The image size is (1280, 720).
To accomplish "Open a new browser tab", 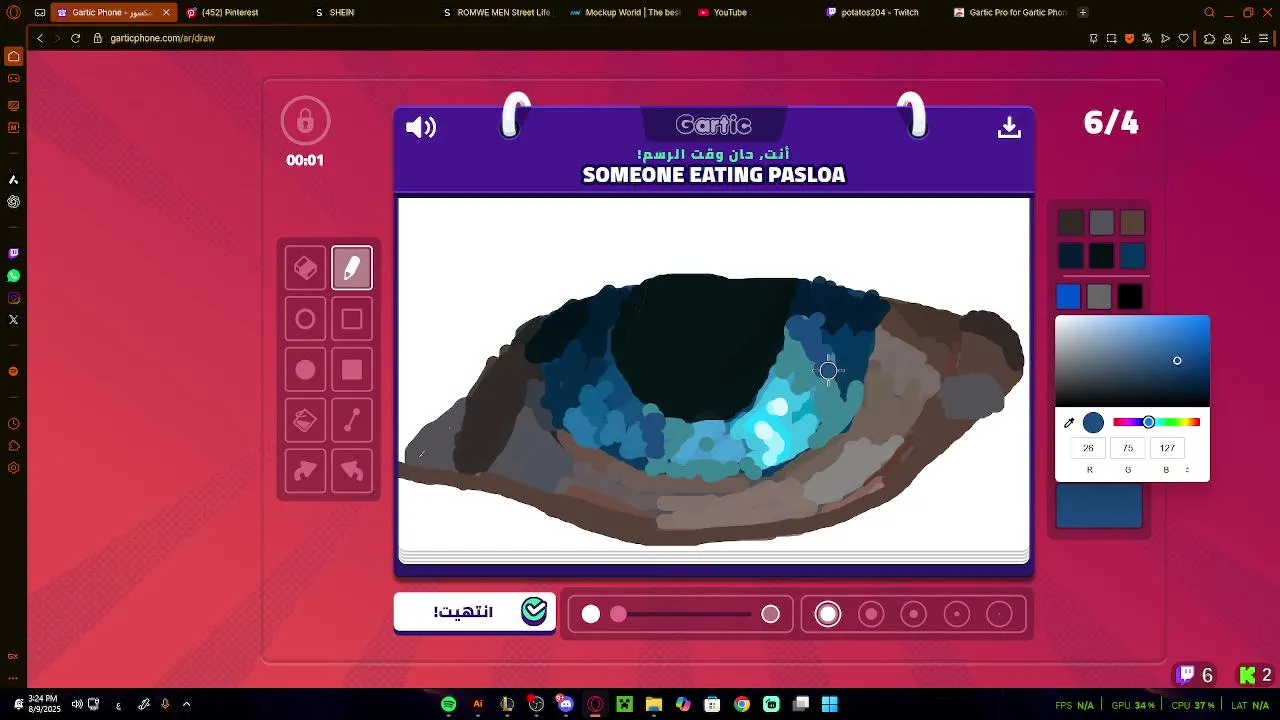I will tap(1083, 12).
